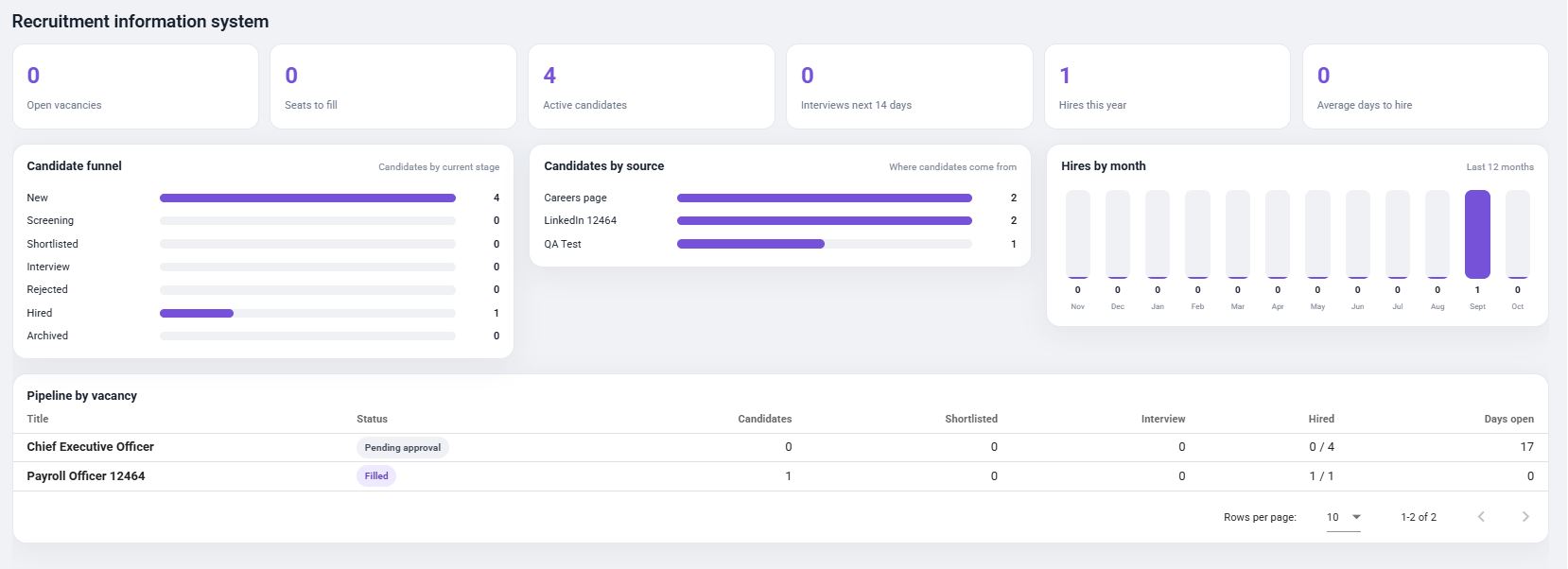Image resolution: width=1568 pixels, height=569 pixels.
Task: Click the Recruitment information system heading
Action: (x=140, y=21)
